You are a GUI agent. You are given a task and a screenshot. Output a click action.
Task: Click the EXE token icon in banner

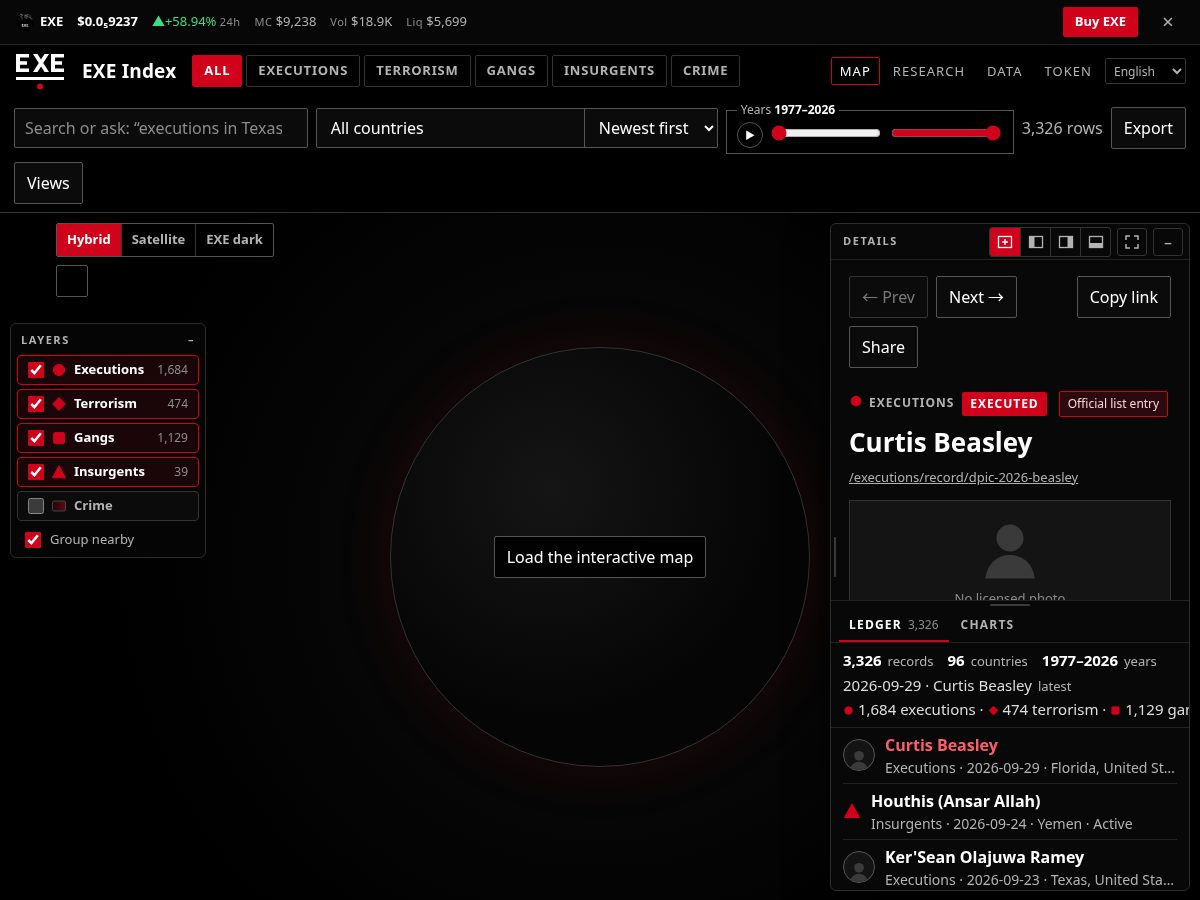click(25, 21)
